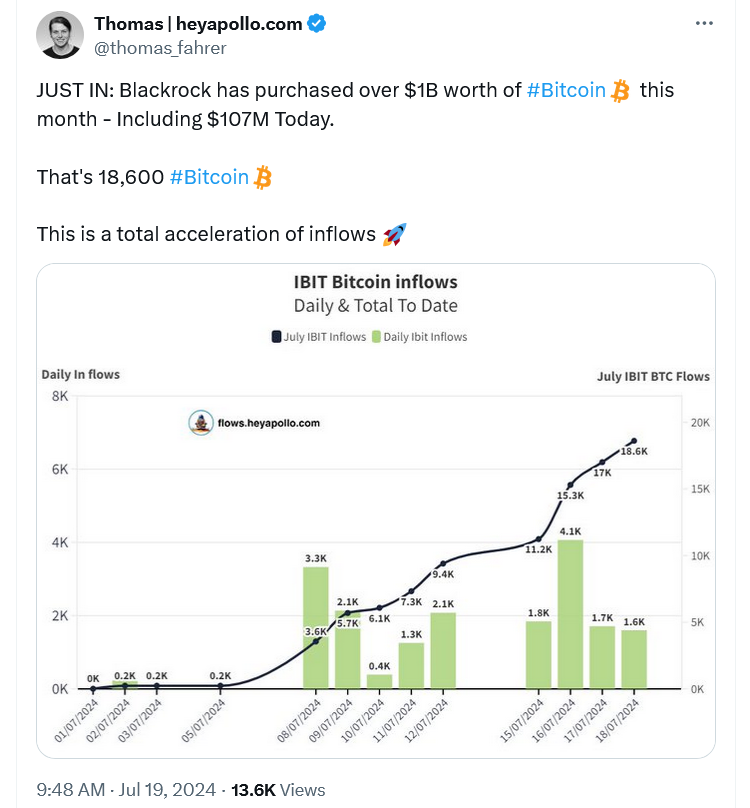Screen dimensions: 750x808
Task: Click the Bitcoin emoji after 18,600
Action: [x=263, y=177]
